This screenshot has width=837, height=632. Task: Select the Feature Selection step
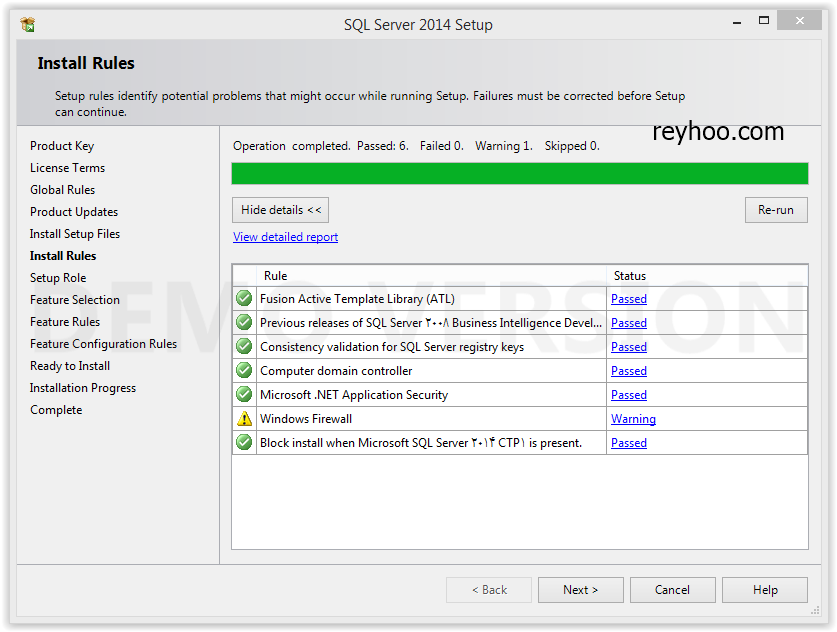(75, 300)
